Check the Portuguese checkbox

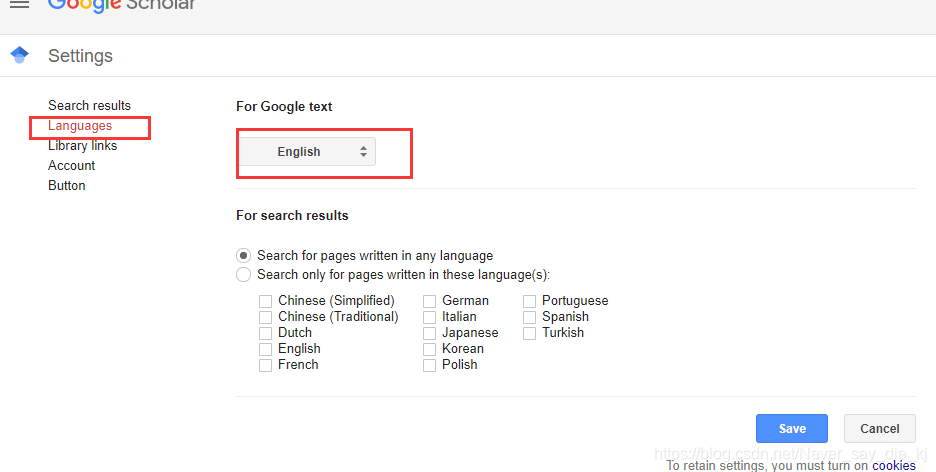(x=529, y=301)
